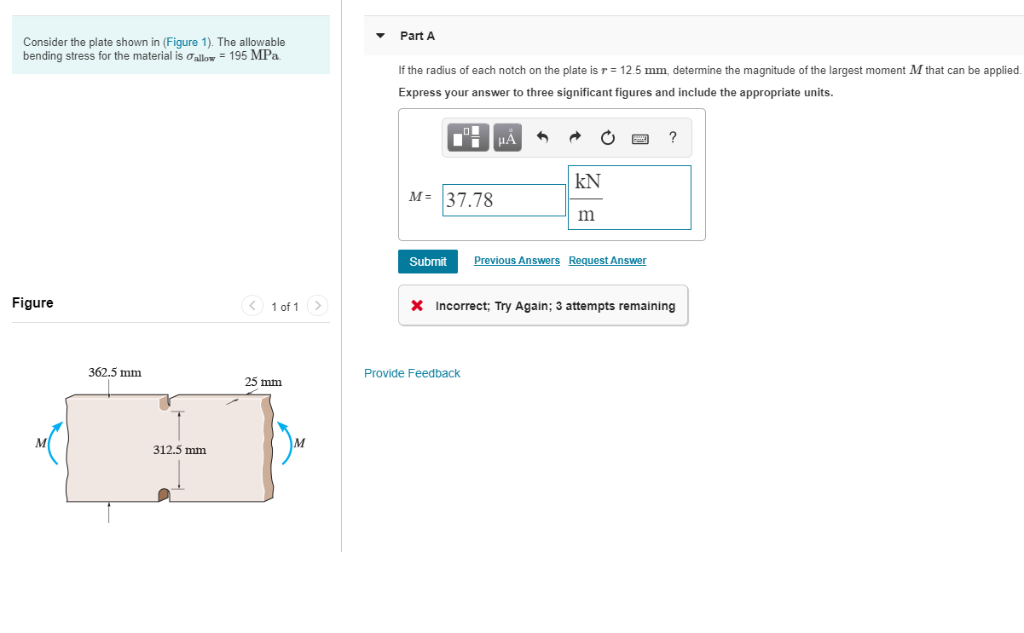Click Request Answer link
Screen dimensions: 1024x633
607,260
